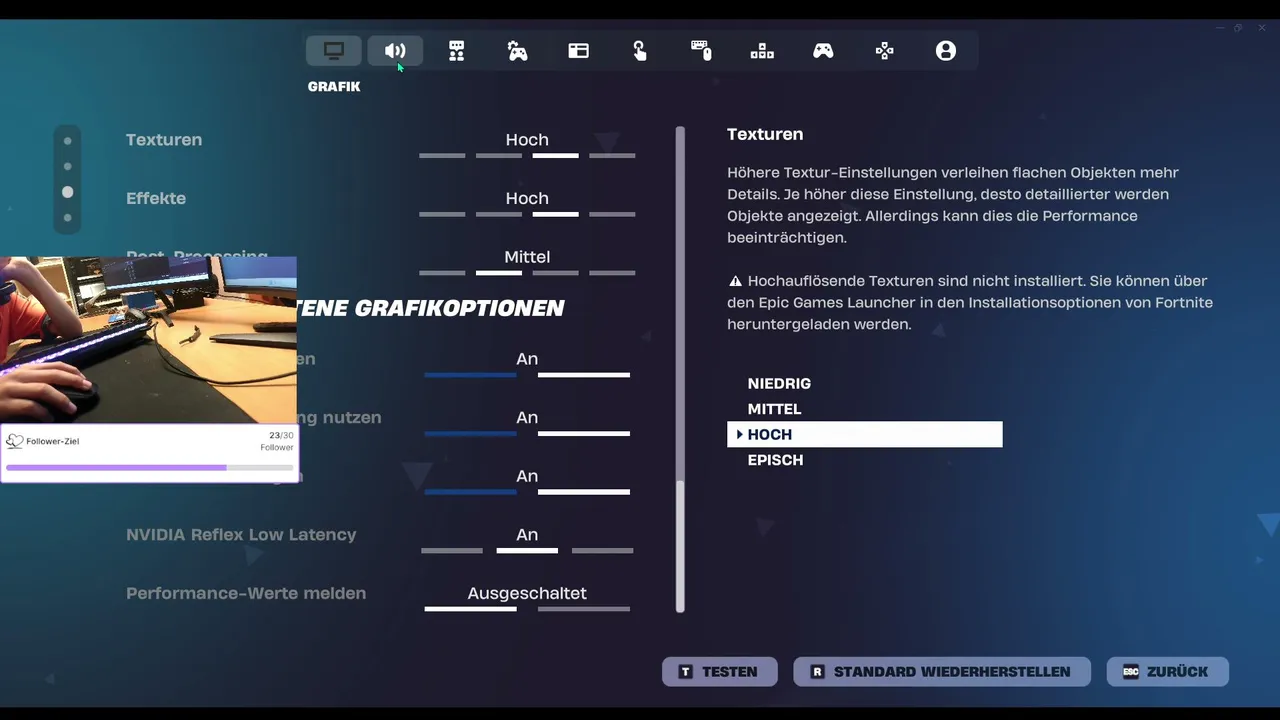Click the first segment of the Texturen slider
The width and height of the screenshot is (1280, 720).
click(x=442, y=156)
